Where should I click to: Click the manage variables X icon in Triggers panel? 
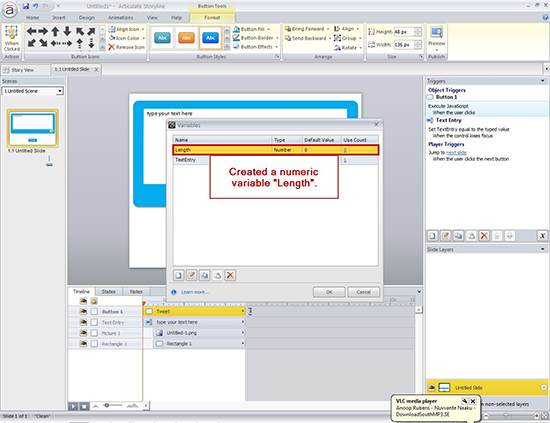point(542,236)
